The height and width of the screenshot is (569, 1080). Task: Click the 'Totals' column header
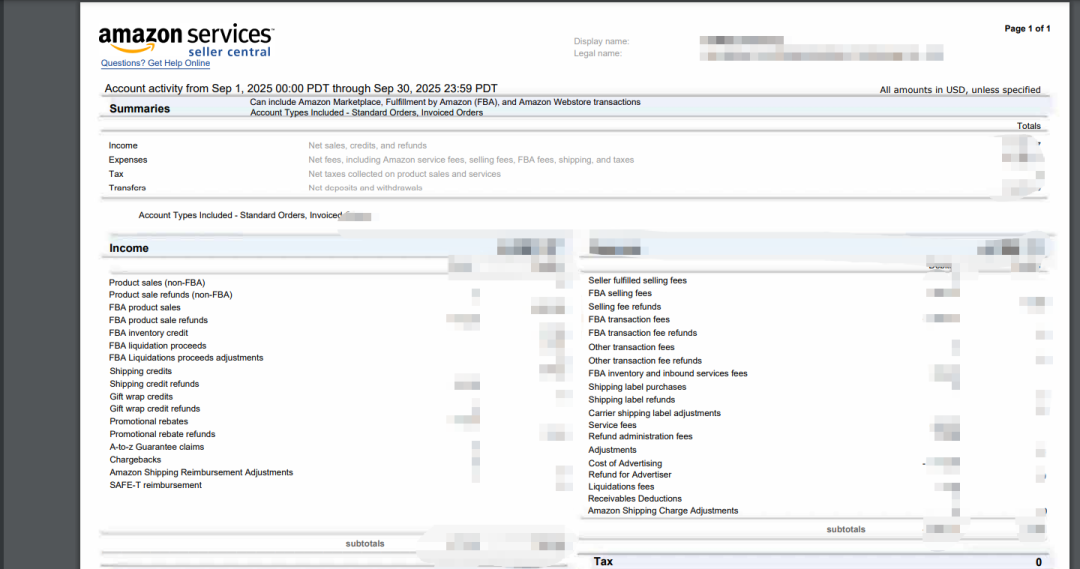point(1028,126)
